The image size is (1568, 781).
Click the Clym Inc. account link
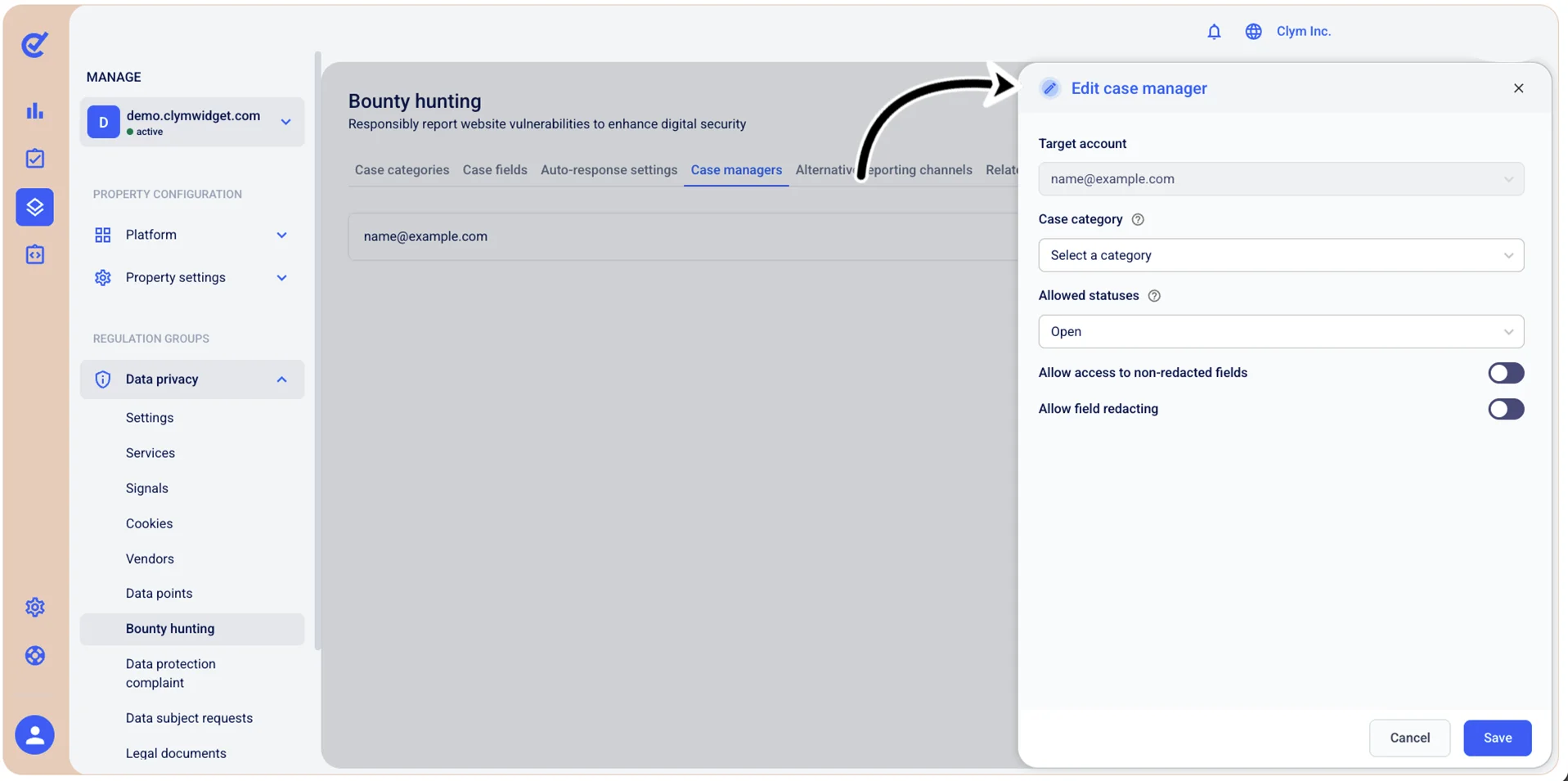coord(1303,32)
